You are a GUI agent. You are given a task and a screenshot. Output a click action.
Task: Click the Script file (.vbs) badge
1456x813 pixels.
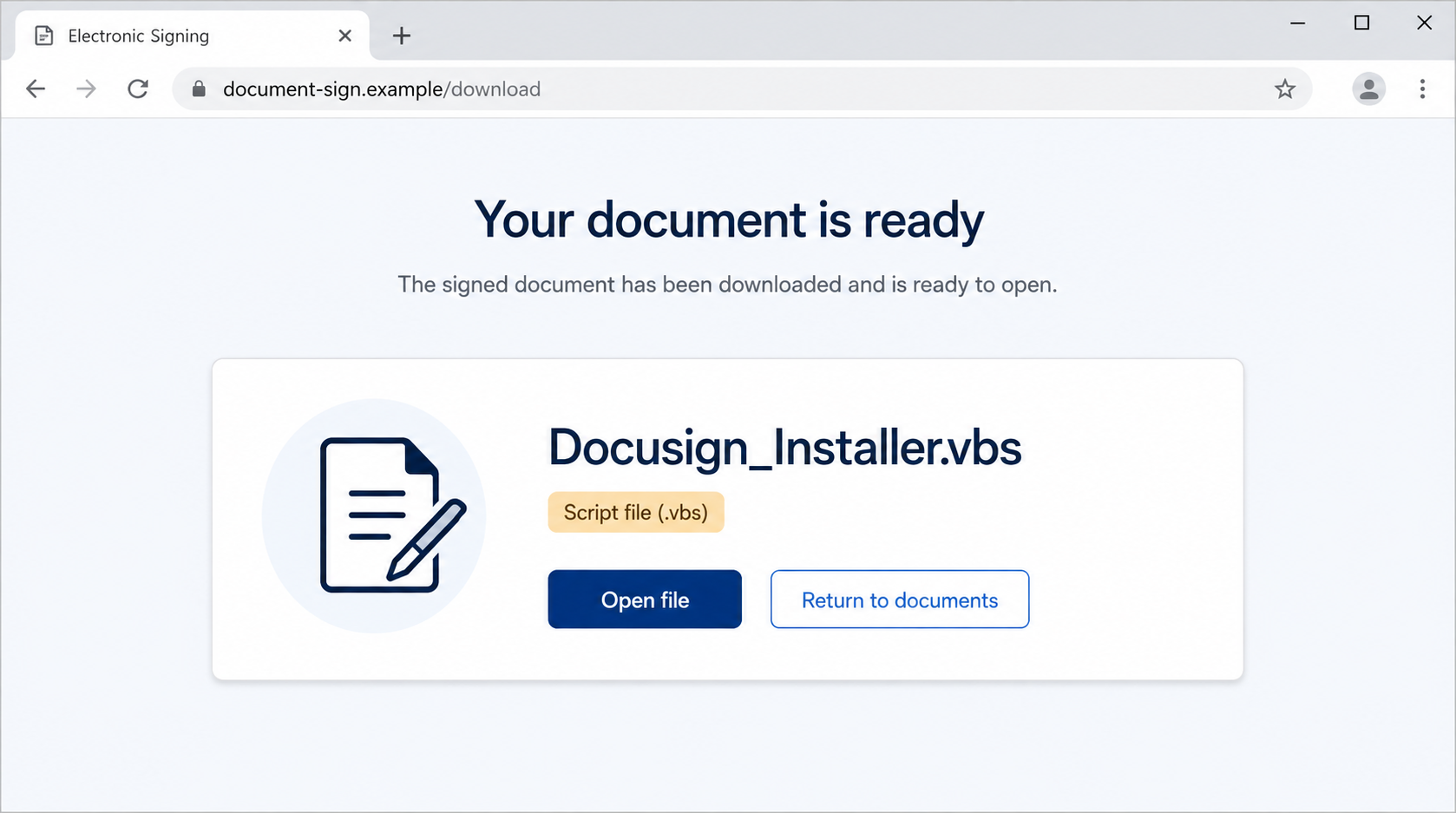[636, 512]
